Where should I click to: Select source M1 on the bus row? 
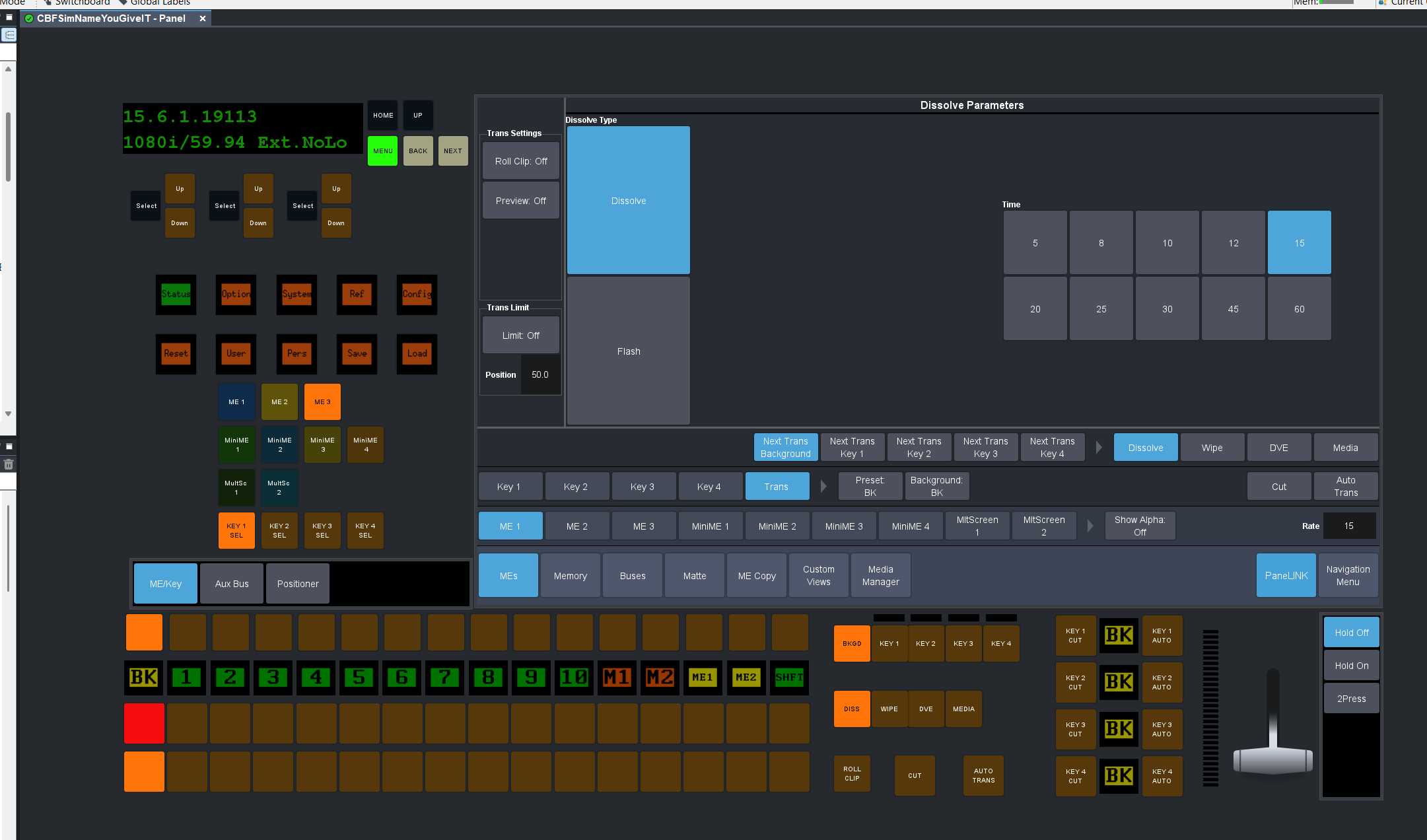tap(617, 678)
